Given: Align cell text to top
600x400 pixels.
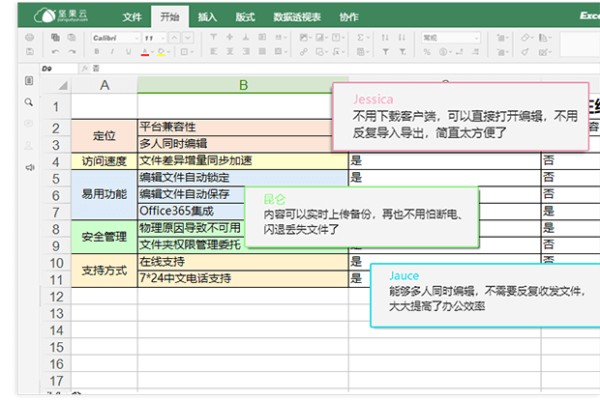Looking at the screenshot, I should tap(214, 37).
